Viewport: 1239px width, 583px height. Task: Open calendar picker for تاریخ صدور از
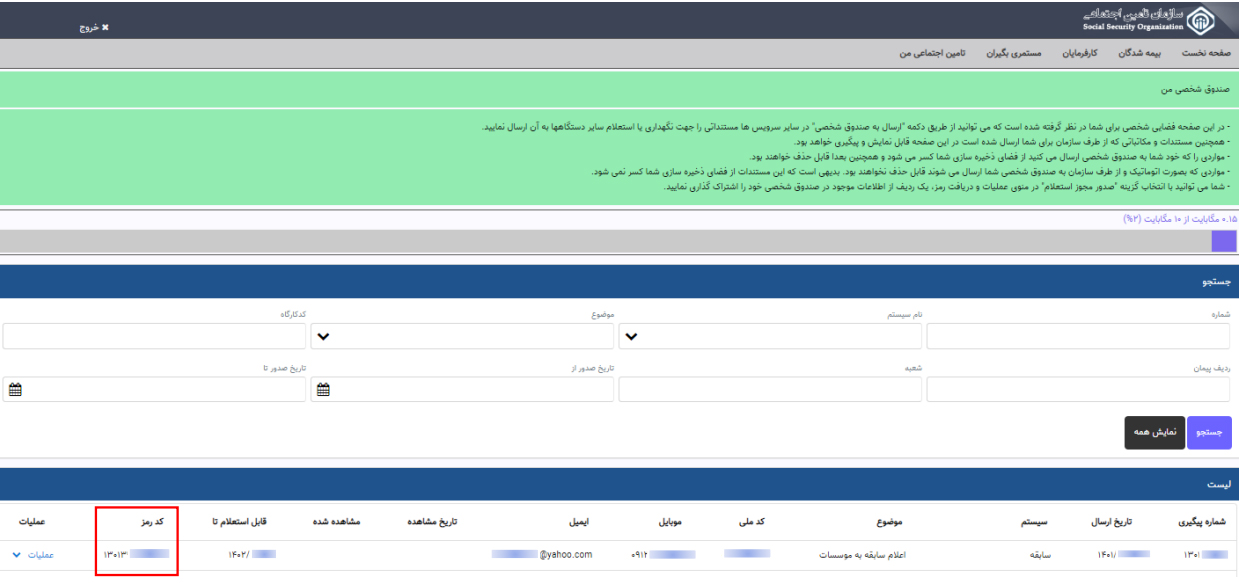pos(323,390)
